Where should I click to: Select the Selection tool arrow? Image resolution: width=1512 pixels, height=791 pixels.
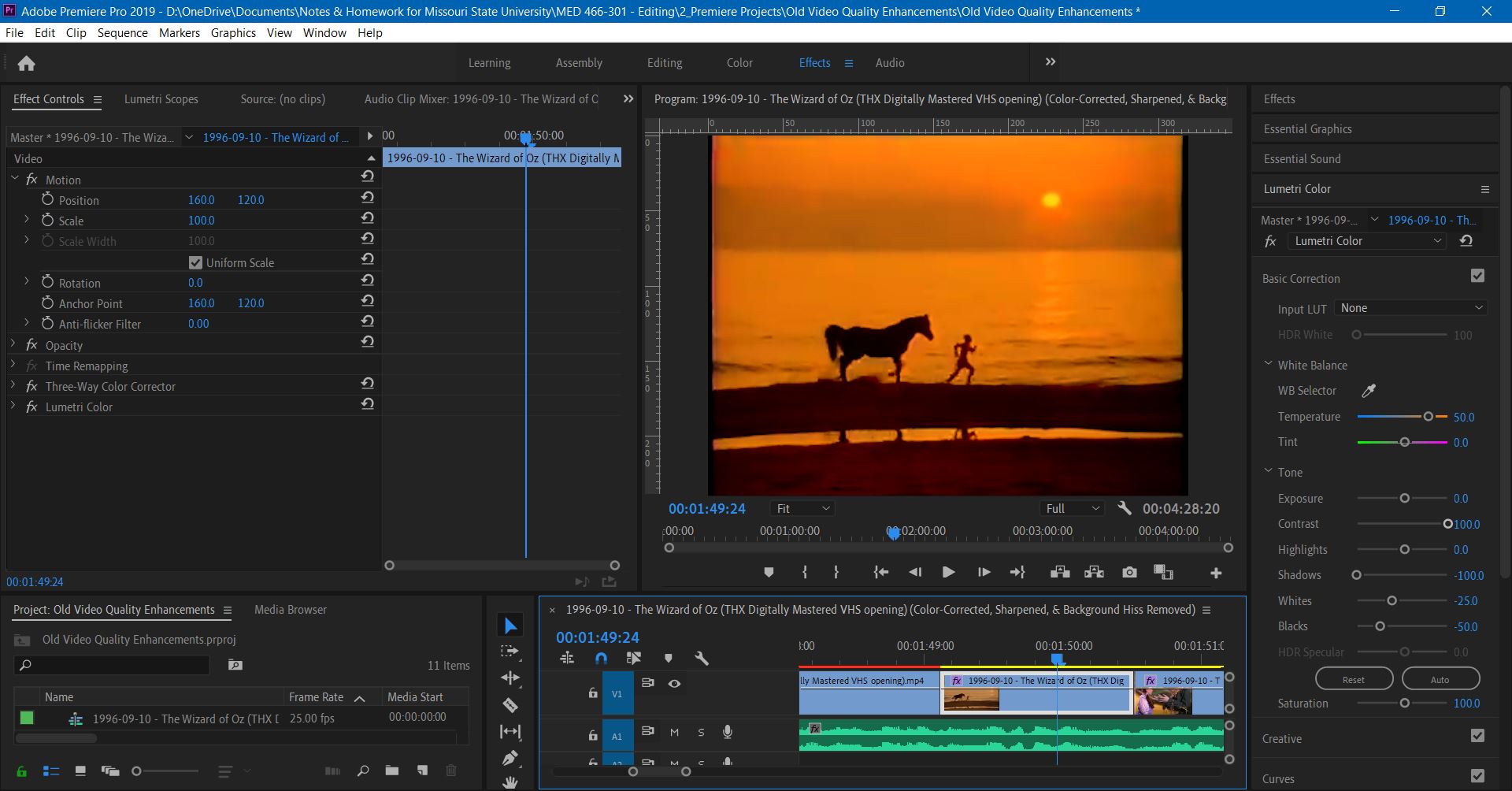[510, 626]
